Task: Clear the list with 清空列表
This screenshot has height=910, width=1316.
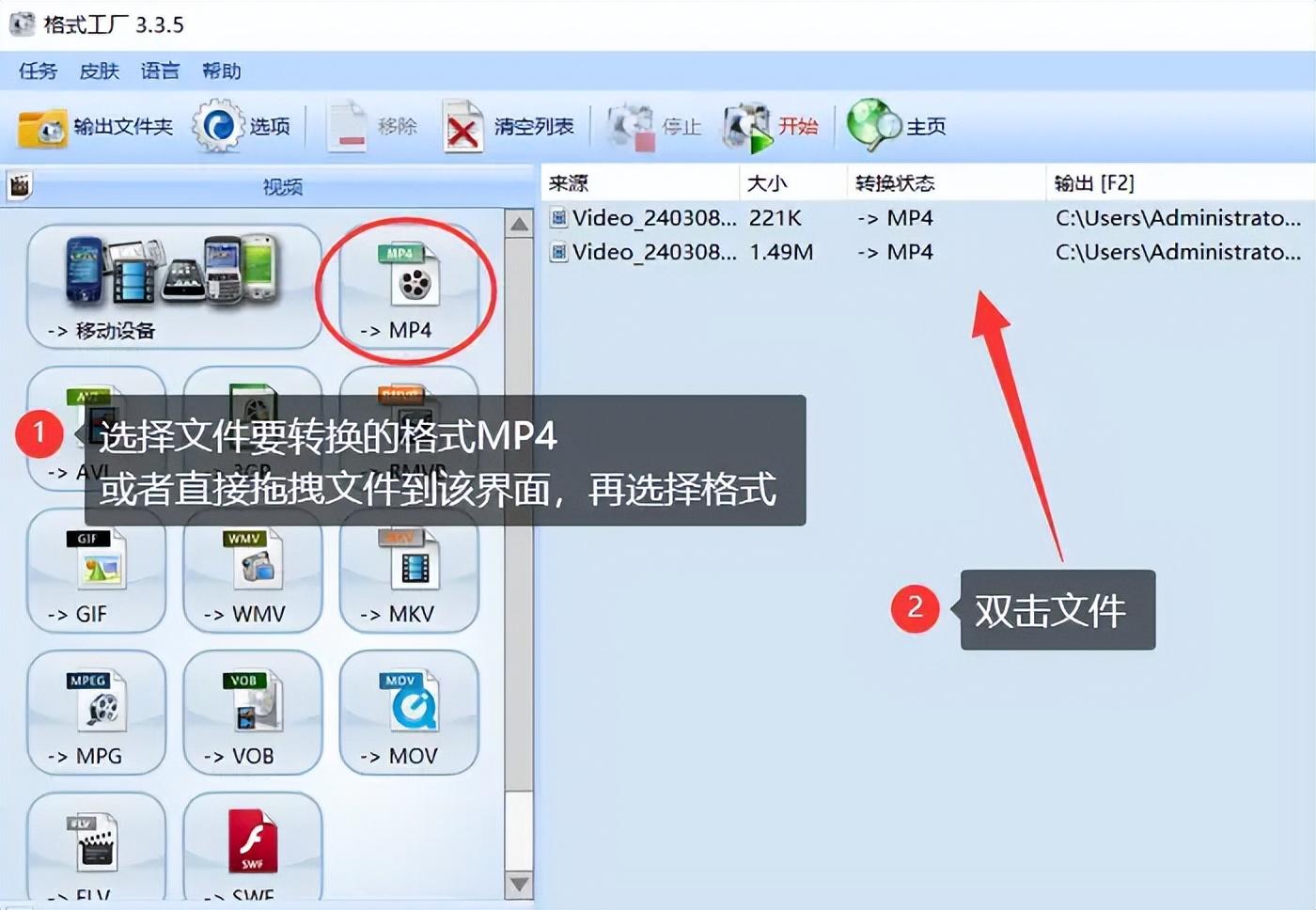Action: click(508, 127)
